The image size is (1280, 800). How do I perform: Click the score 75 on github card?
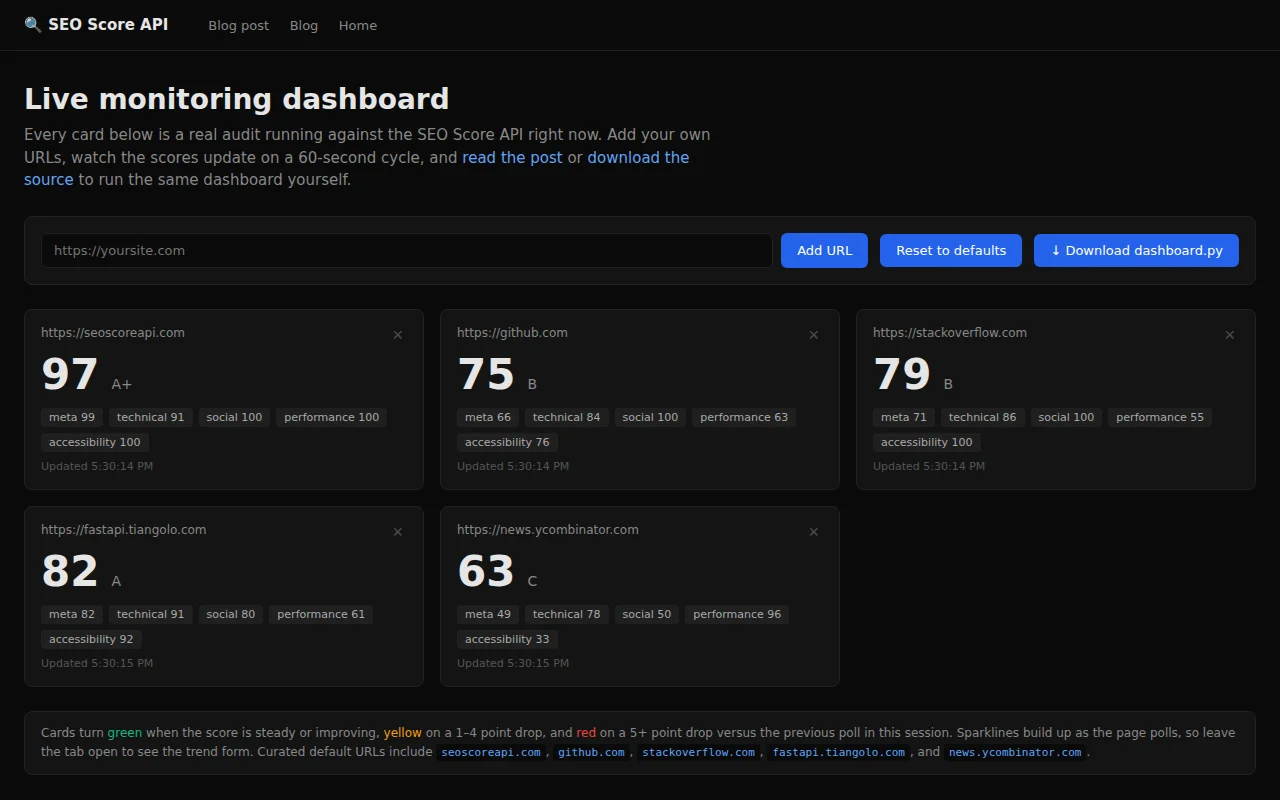point(486,375)
